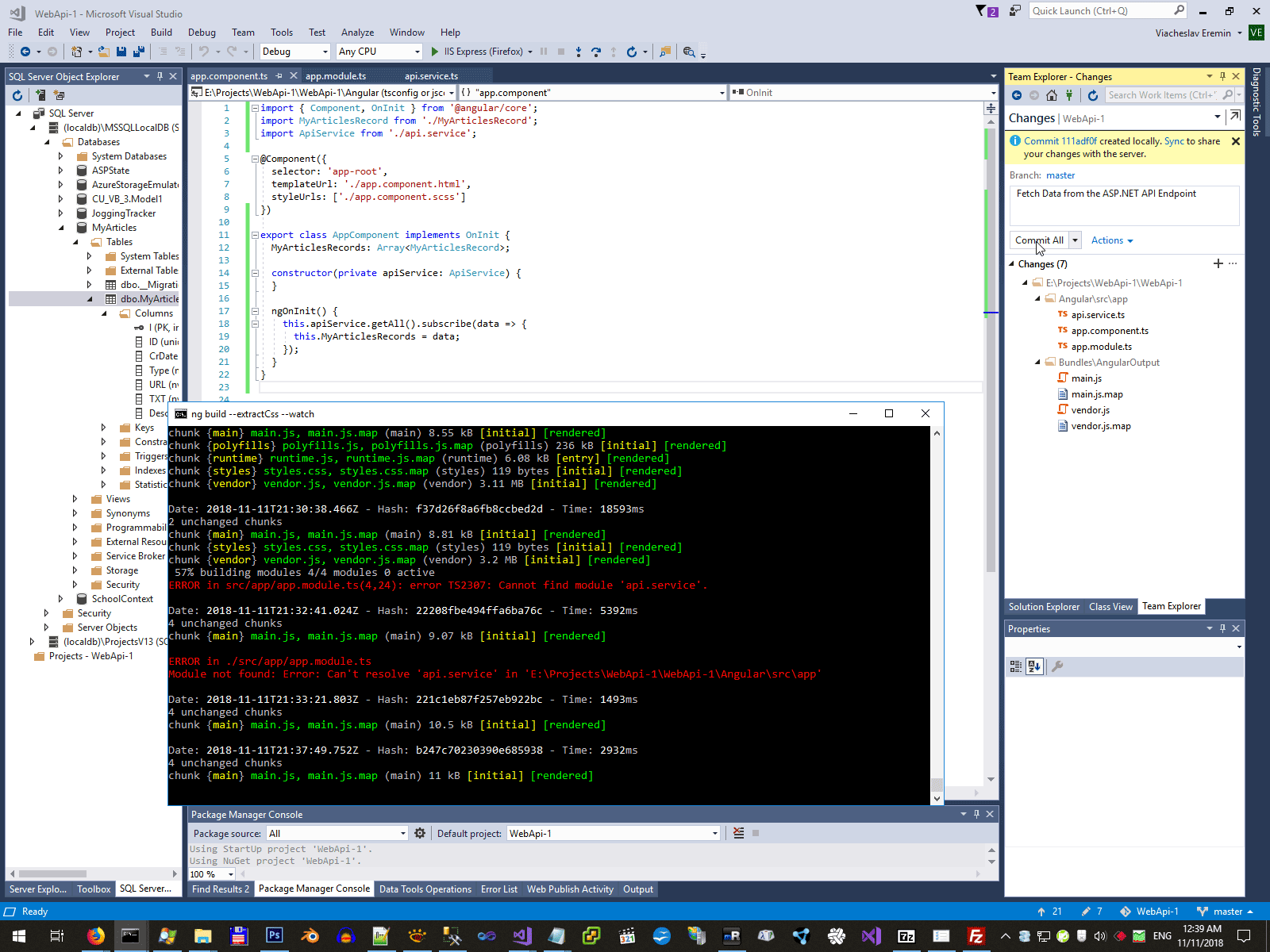Switch to the app.module.ts tab
The image size is (1270, 952).
[336, 76]
